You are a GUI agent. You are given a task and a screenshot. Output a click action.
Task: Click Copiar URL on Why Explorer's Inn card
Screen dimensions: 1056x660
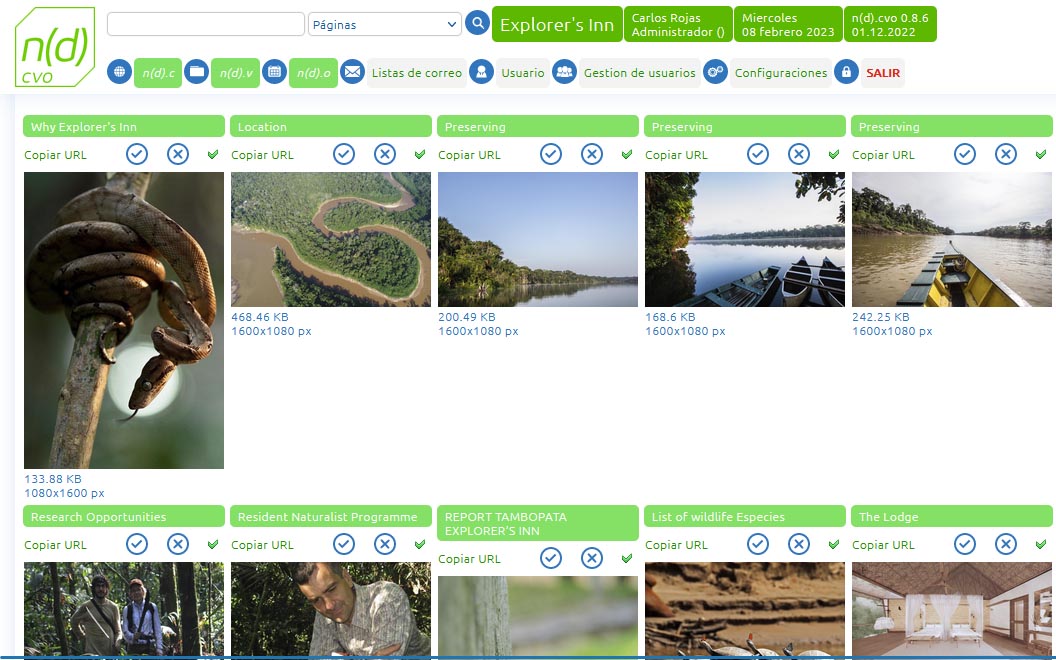[x=55, y=155]
